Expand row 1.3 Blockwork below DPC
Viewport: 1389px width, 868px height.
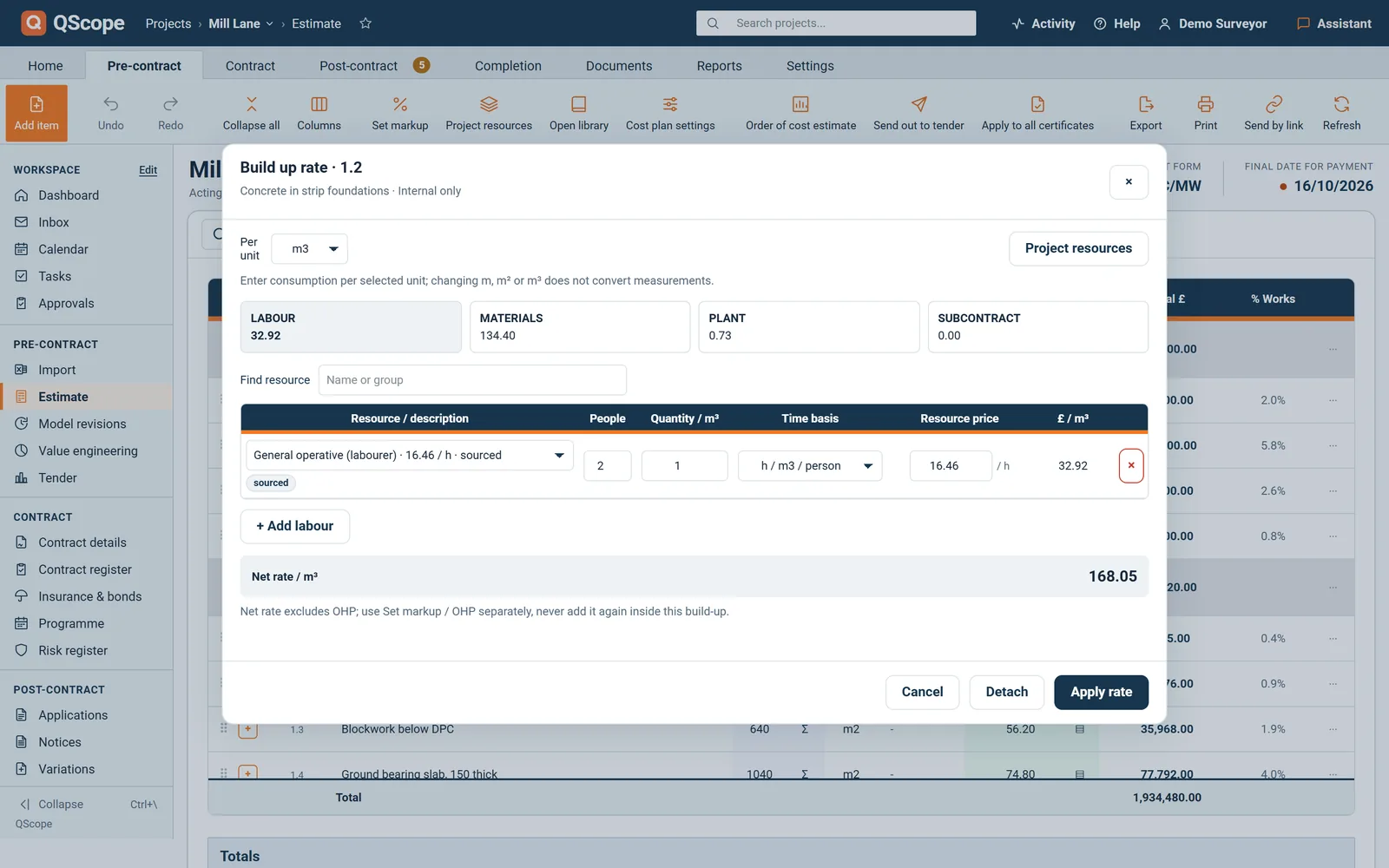(x=248, y=729)
